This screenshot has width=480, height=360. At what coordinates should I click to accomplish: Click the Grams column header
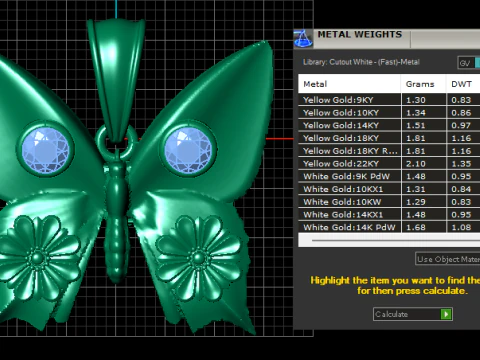pos(423,84)
